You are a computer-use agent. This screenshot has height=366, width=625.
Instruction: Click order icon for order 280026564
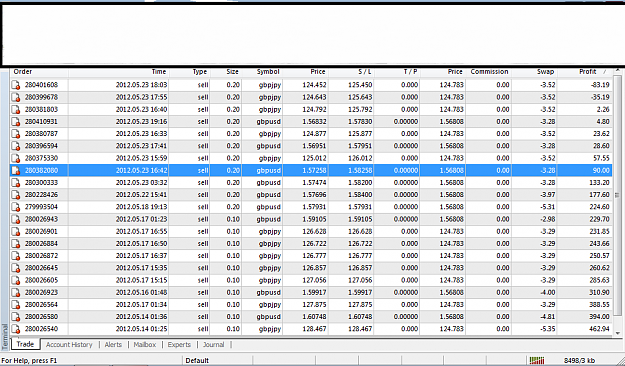pos(16,305)
